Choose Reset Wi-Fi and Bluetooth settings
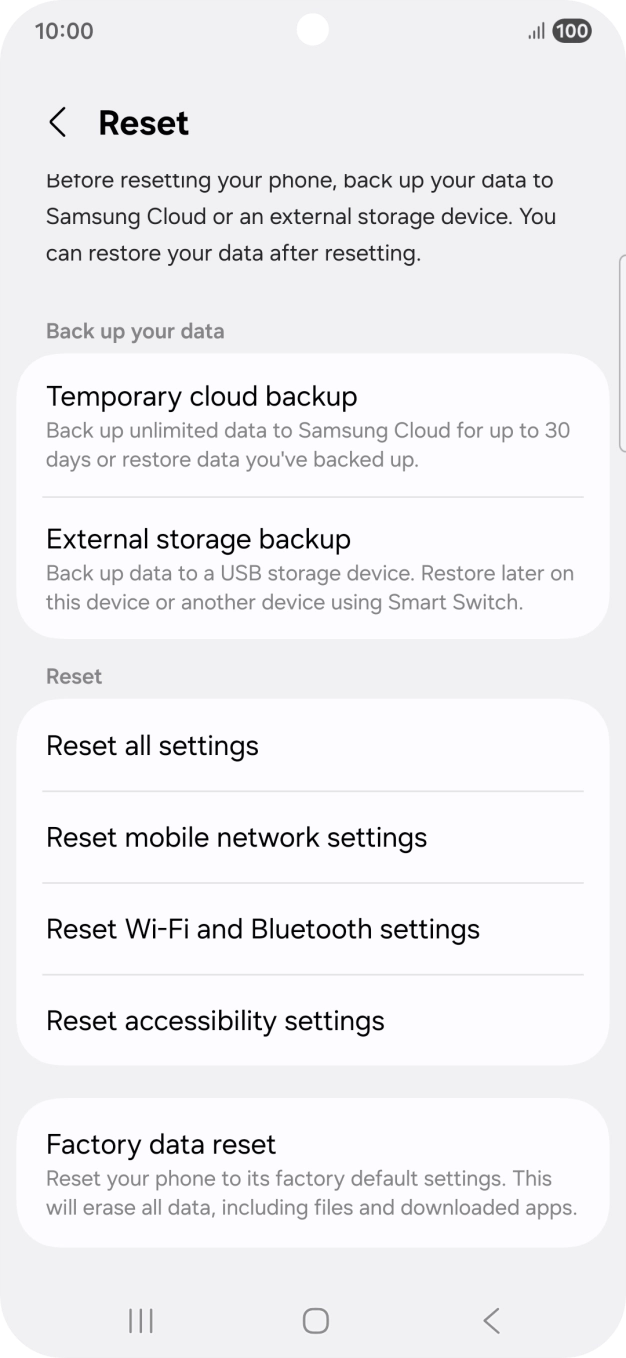Viewport: 626px width, 1358px height. click(313, 929)
